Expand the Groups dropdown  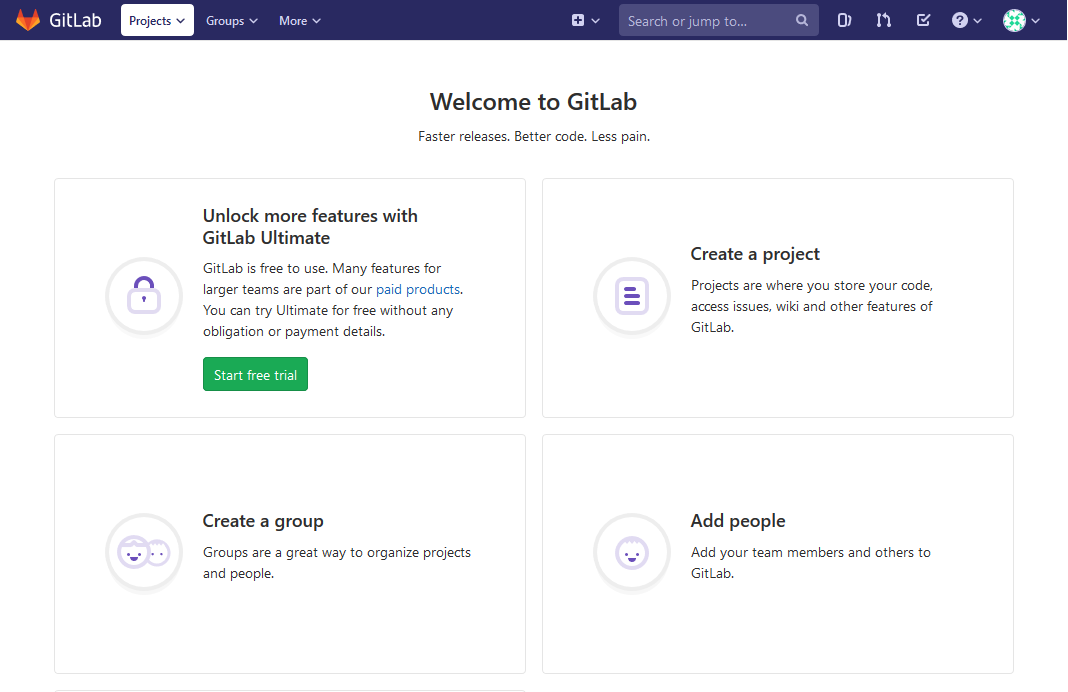[231, 20]
